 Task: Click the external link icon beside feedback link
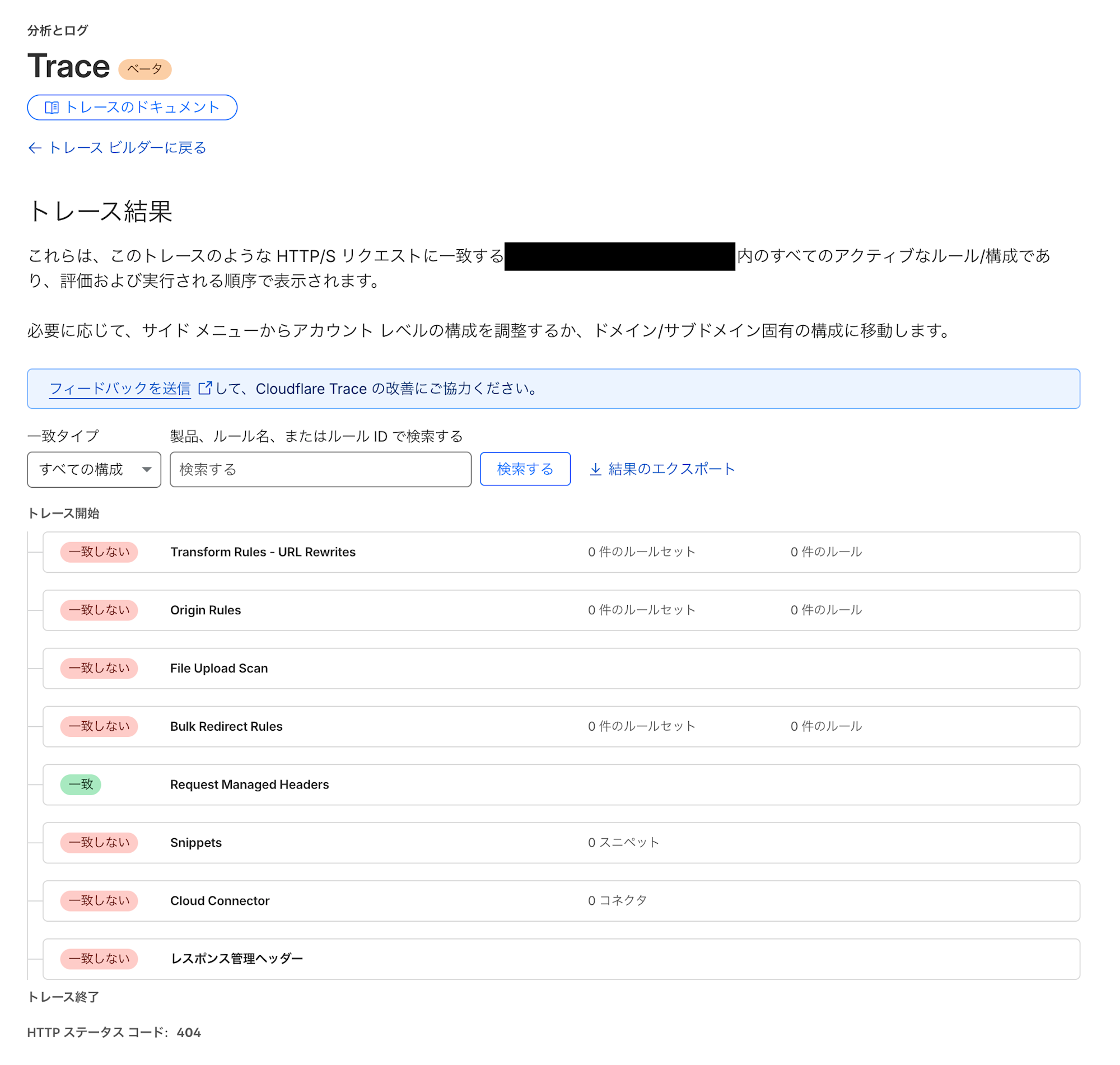pyautogui.click(x=204, y=389)
